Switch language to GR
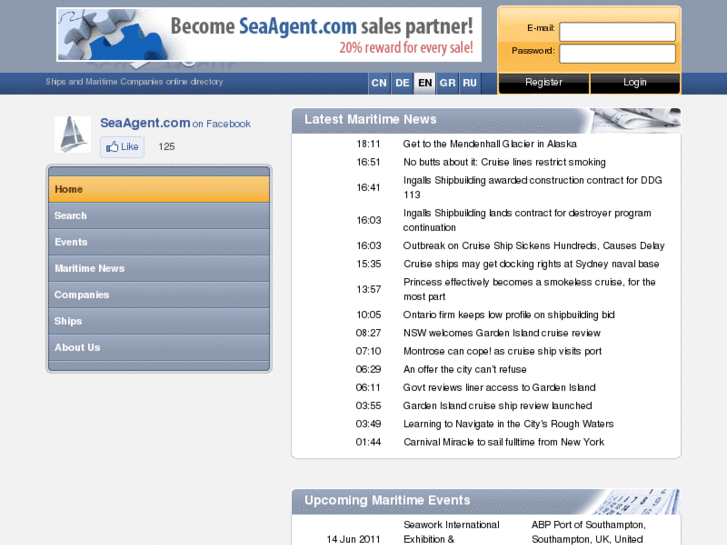727x545 pixels. [x=447, y=83]
